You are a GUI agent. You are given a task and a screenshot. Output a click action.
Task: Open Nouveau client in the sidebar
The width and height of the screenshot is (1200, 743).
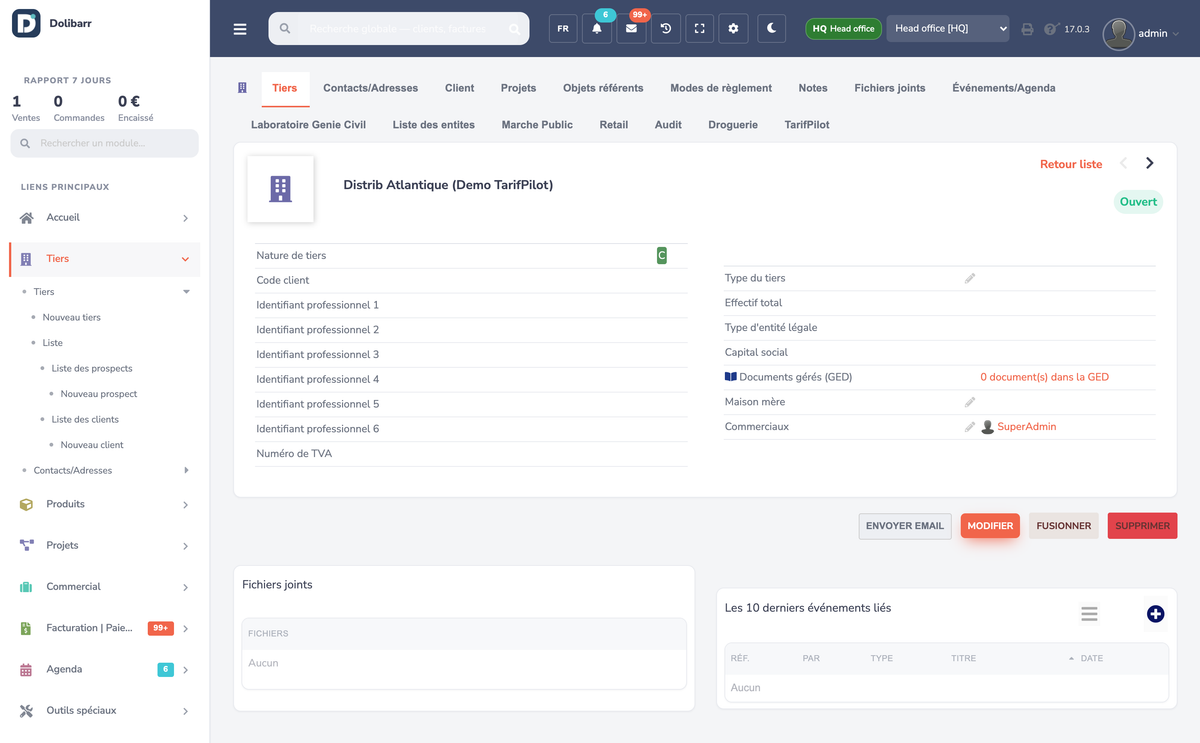click(92, 445)
